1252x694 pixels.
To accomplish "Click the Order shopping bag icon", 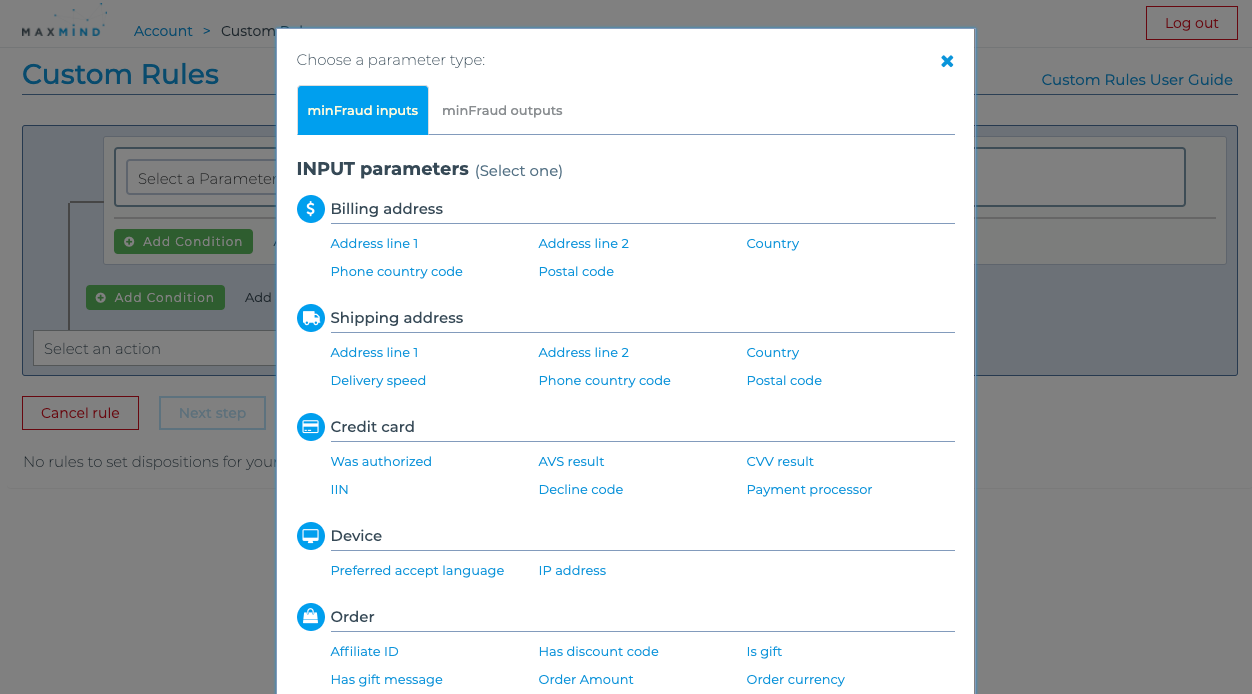I will point(311,617).
